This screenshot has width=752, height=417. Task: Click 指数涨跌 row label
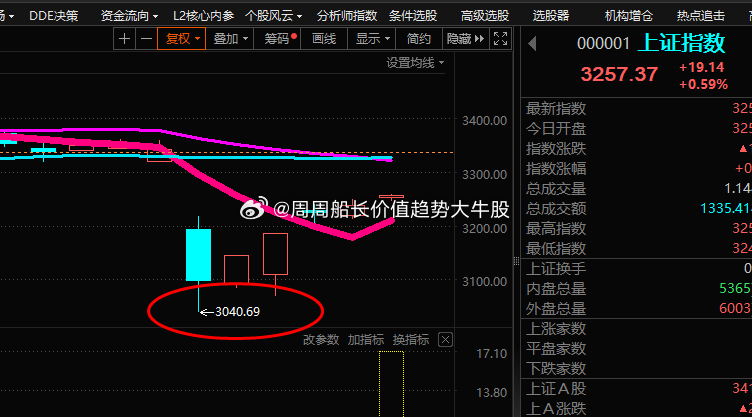coord(556,149)
